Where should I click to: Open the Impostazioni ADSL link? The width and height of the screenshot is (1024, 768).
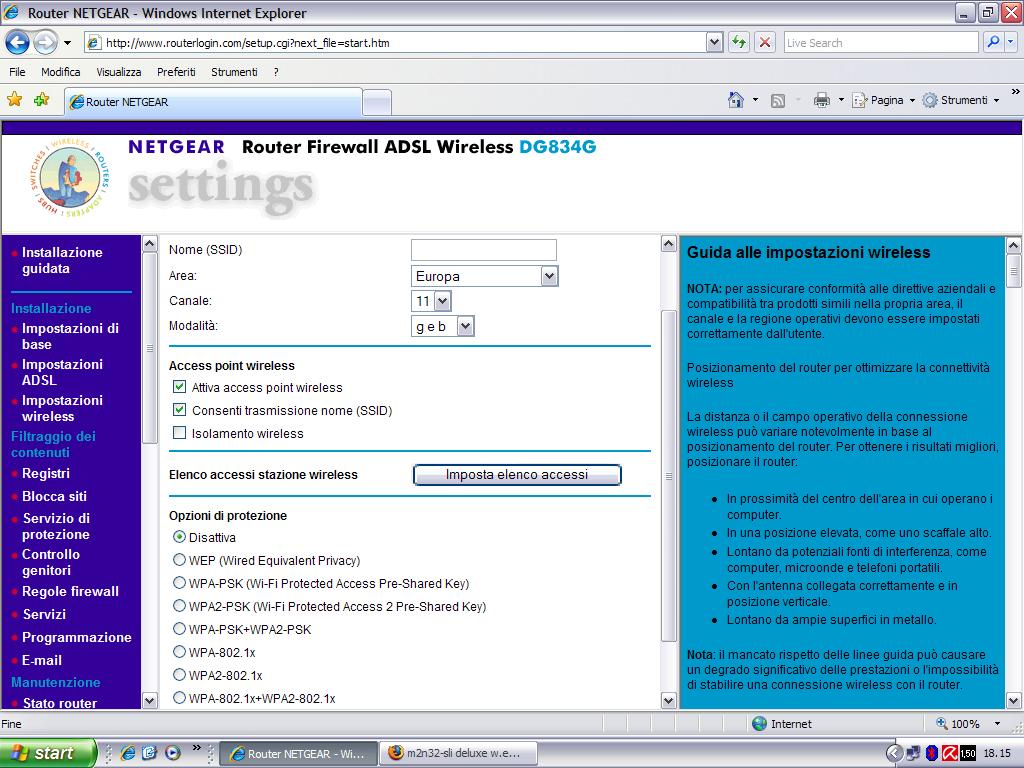point(62,372)
